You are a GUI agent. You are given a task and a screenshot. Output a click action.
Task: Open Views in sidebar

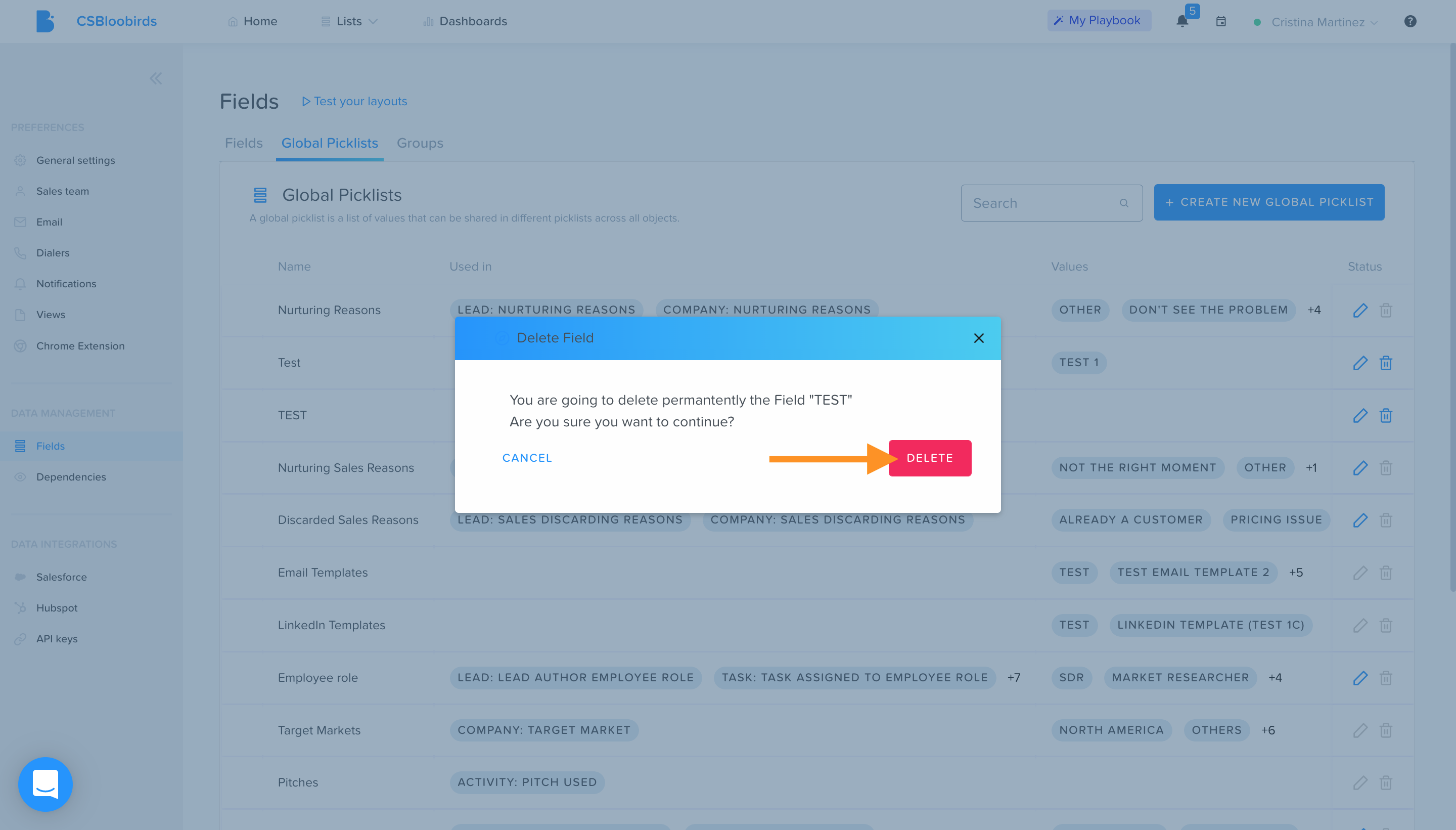pos(51,315)
